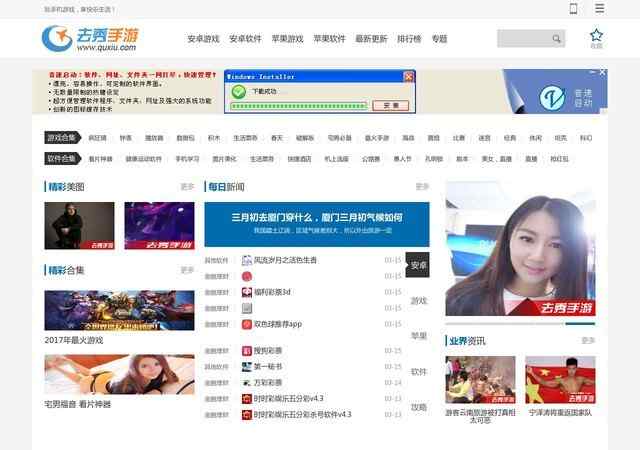The image size is (640, 450).
Task: Select the 休闲 game tag
Action: click(x=535, y=138)
